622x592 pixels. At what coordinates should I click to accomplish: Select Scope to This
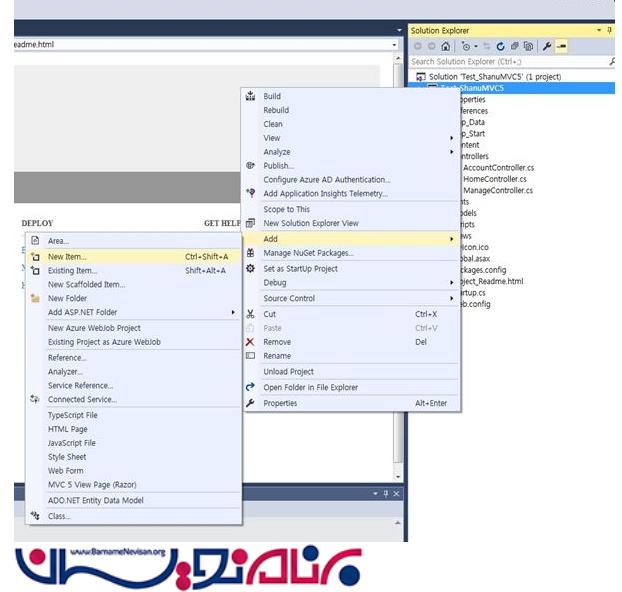coord(286,209)
